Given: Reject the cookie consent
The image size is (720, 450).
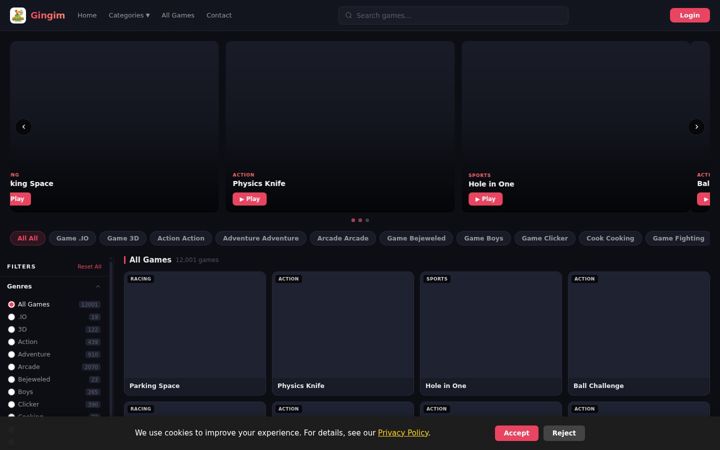Looking at the screenshot, I should tap(564, 433).
